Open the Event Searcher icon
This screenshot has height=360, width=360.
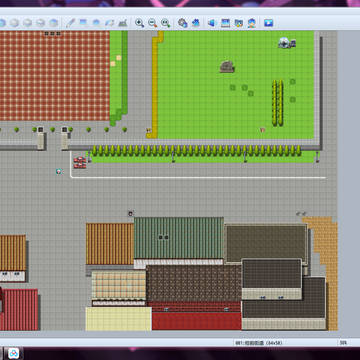[225, 23]
